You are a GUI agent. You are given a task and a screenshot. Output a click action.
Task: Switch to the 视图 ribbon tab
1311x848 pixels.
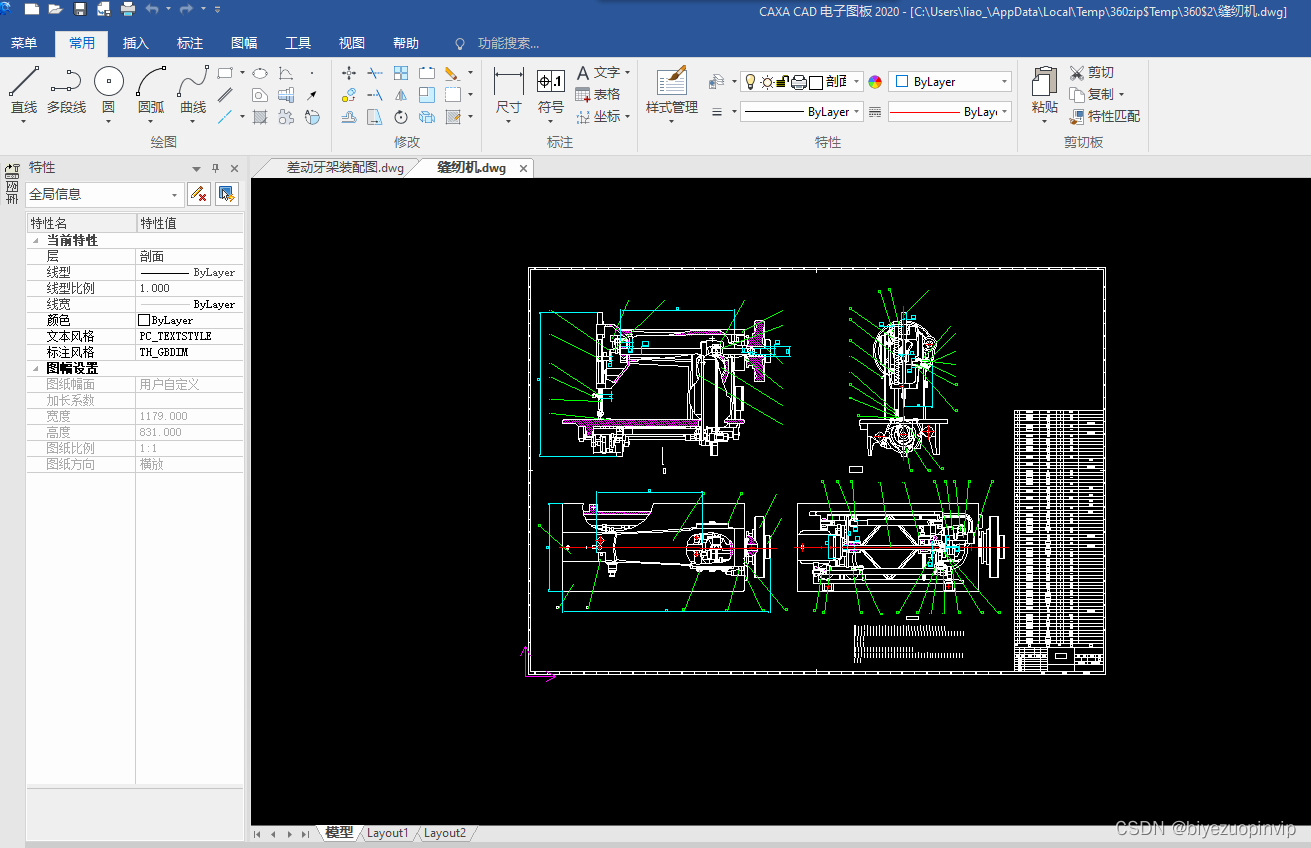click(x=352, y=43)
